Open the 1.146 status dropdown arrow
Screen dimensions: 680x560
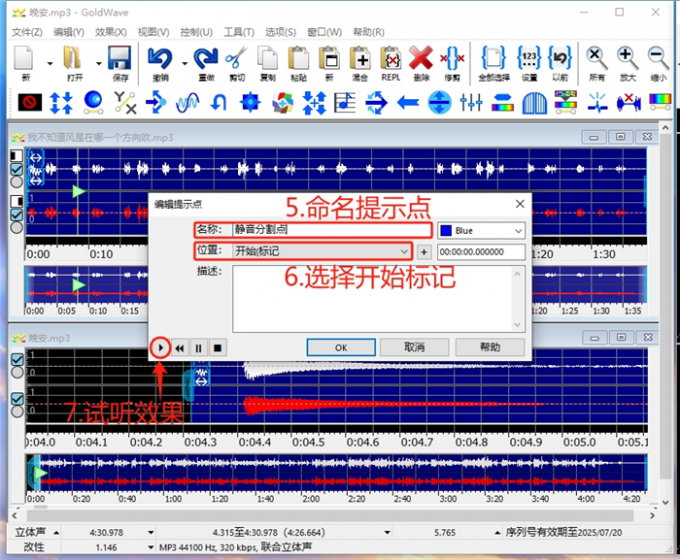pyautogui.click(x=150, y=547)
